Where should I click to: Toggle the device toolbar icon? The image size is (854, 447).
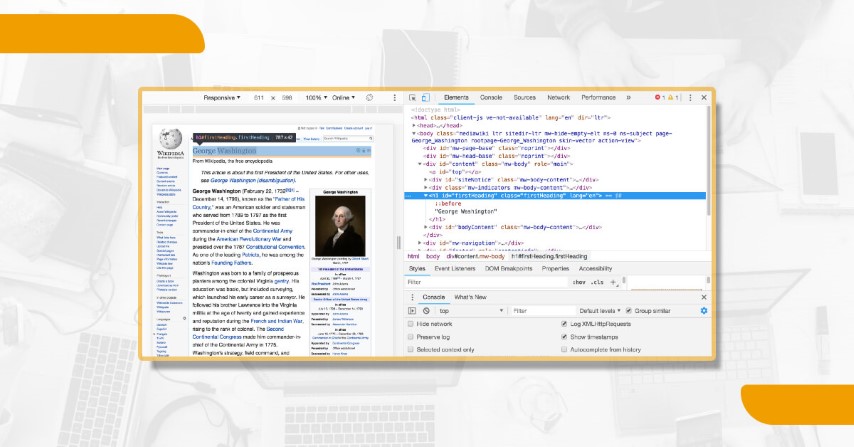pyautogui.click(x=425, y=98)
